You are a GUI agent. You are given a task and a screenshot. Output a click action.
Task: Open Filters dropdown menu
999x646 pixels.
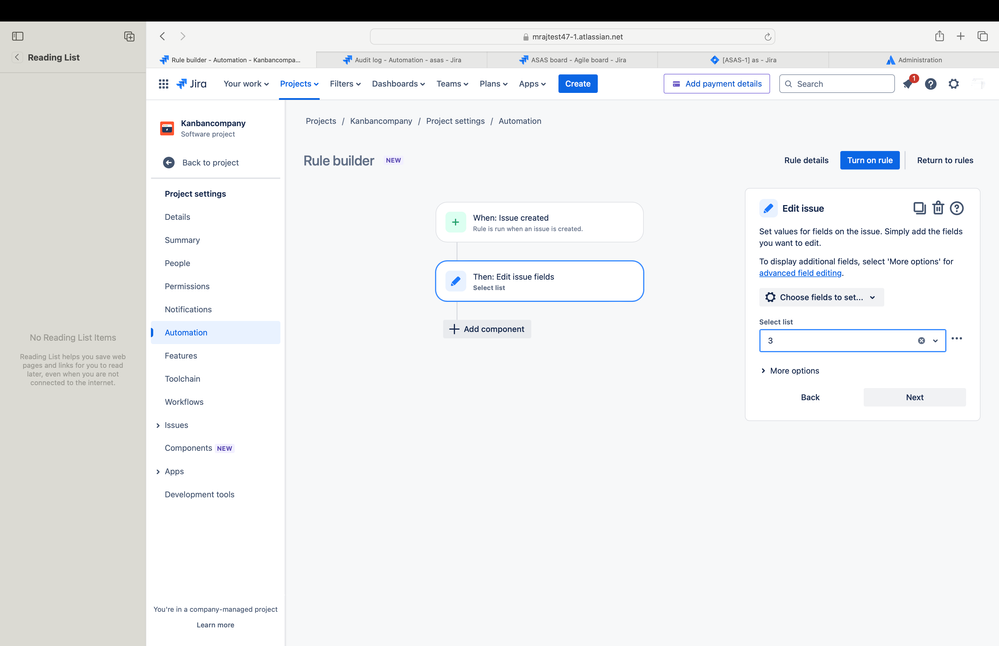click(345, 83)
